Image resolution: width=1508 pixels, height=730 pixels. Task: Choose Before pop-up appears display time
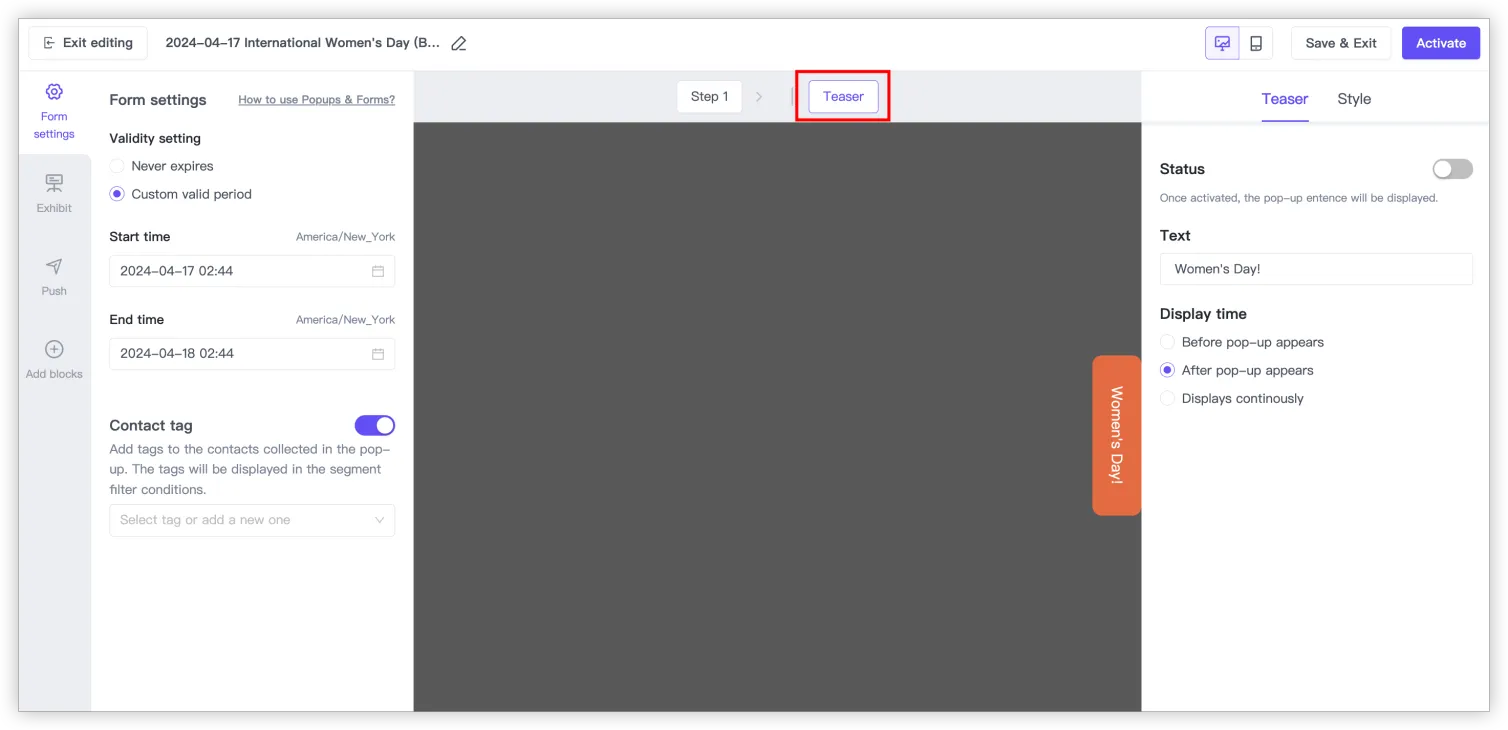pos(1167,342)
